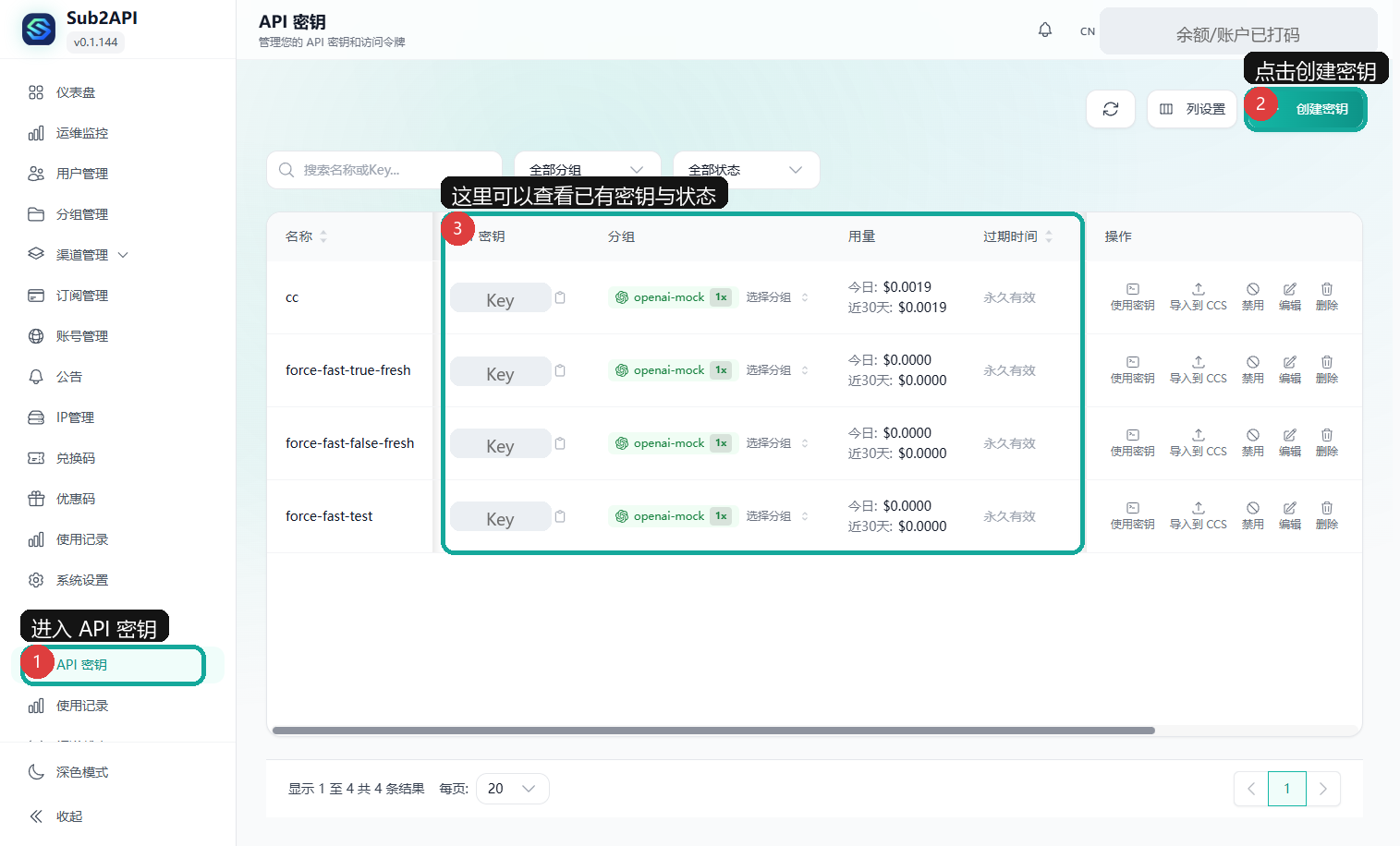
Task: Disable the force-fast-false-fresh key
Action: click(x=1253, y=442)
